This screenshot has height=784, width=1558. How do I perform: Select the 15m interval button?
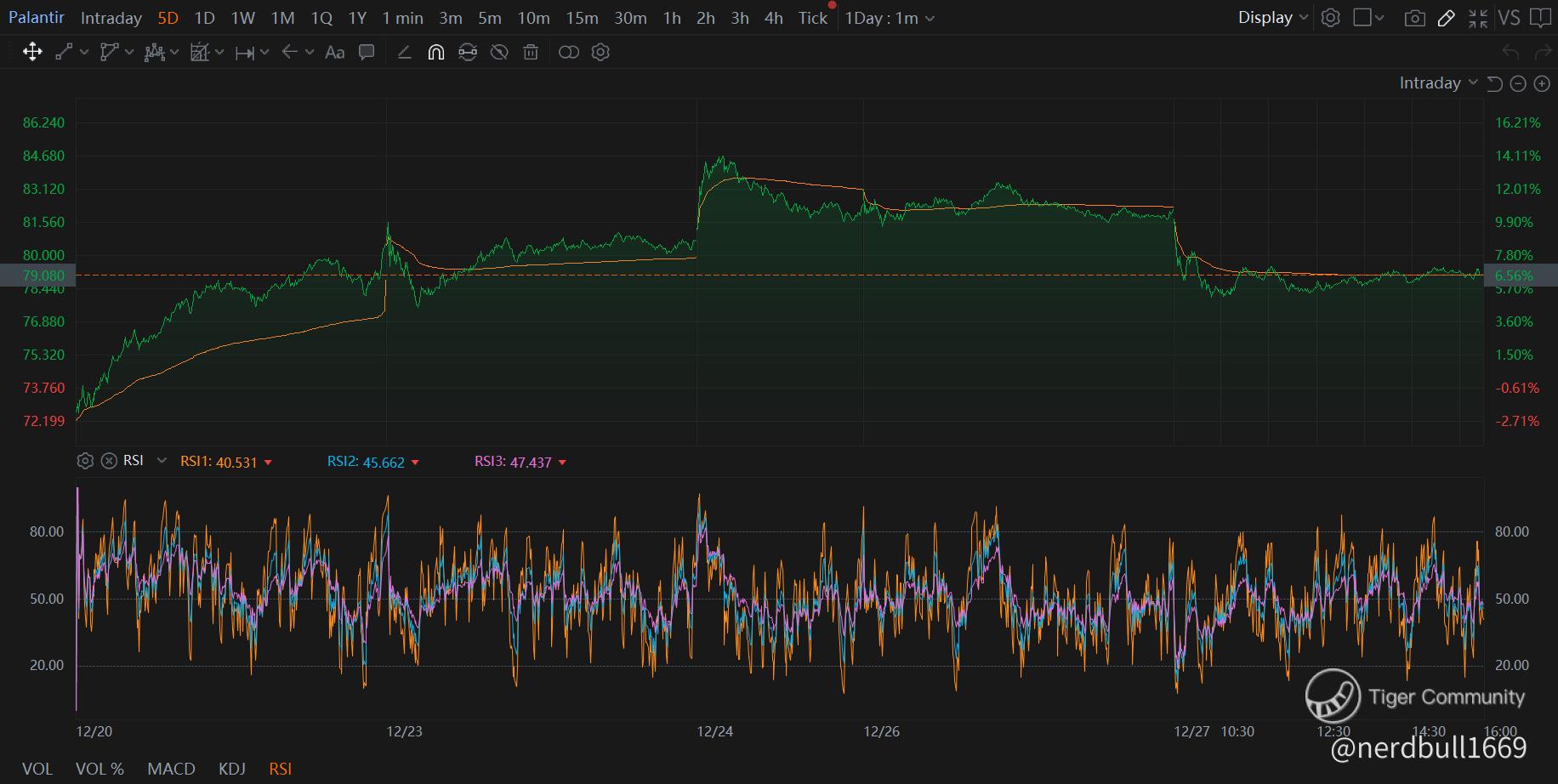(x=582, y=18)
